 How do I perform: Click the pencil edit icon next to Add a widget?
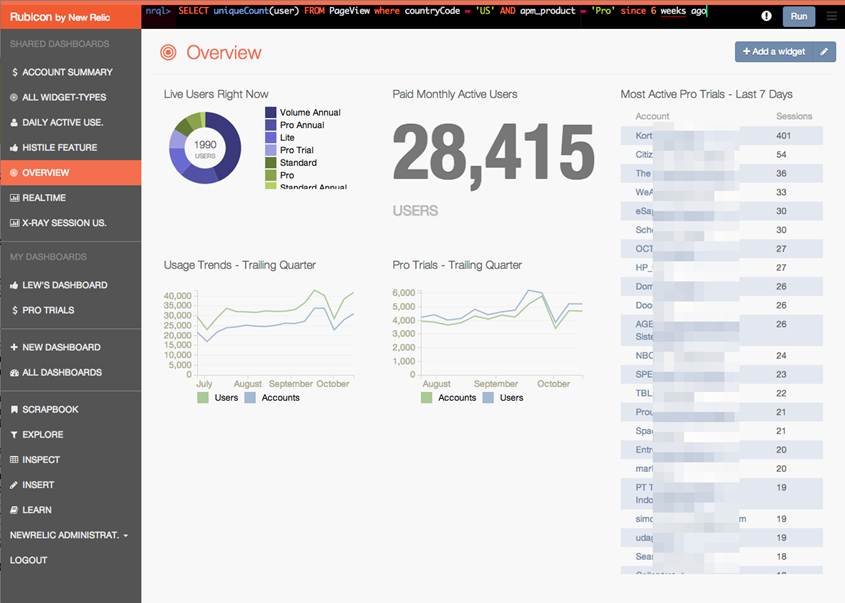tap(824, 52)
